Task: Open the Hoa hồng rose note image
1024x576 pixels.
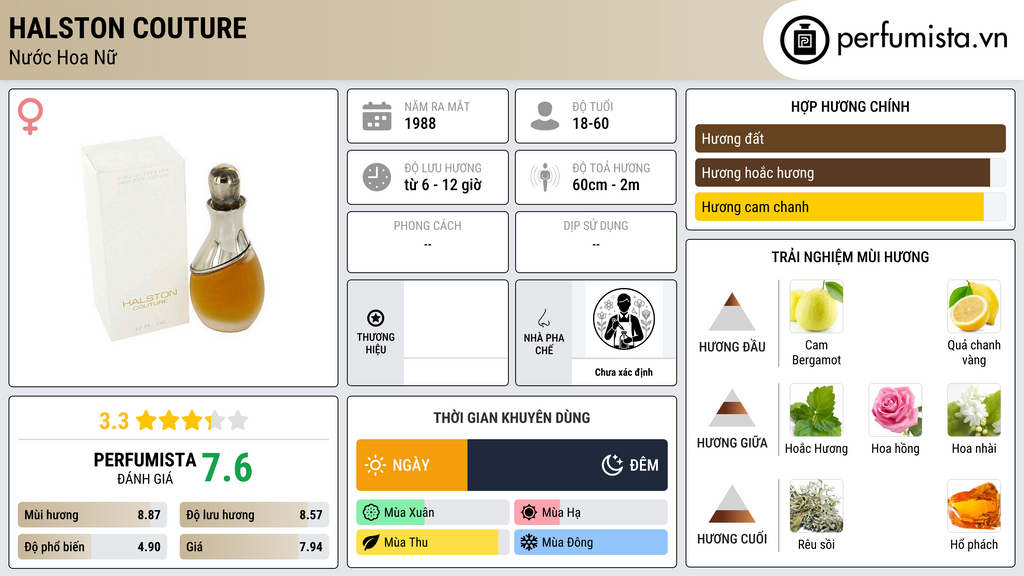Action: 895,410
